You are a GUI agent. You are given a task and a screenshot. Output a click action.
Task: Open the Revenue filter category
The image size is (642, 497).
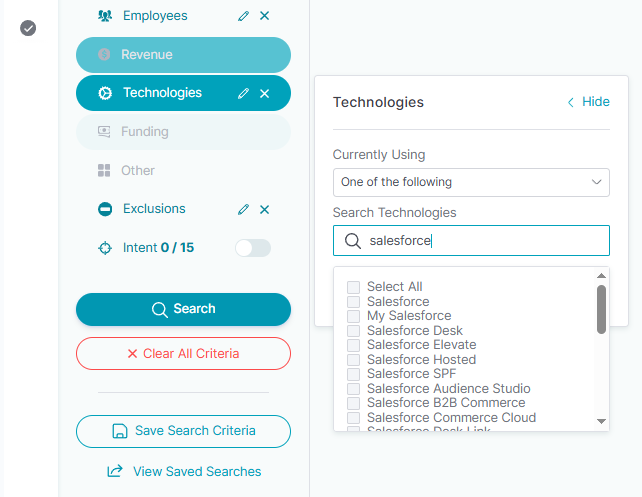(183, 55)
